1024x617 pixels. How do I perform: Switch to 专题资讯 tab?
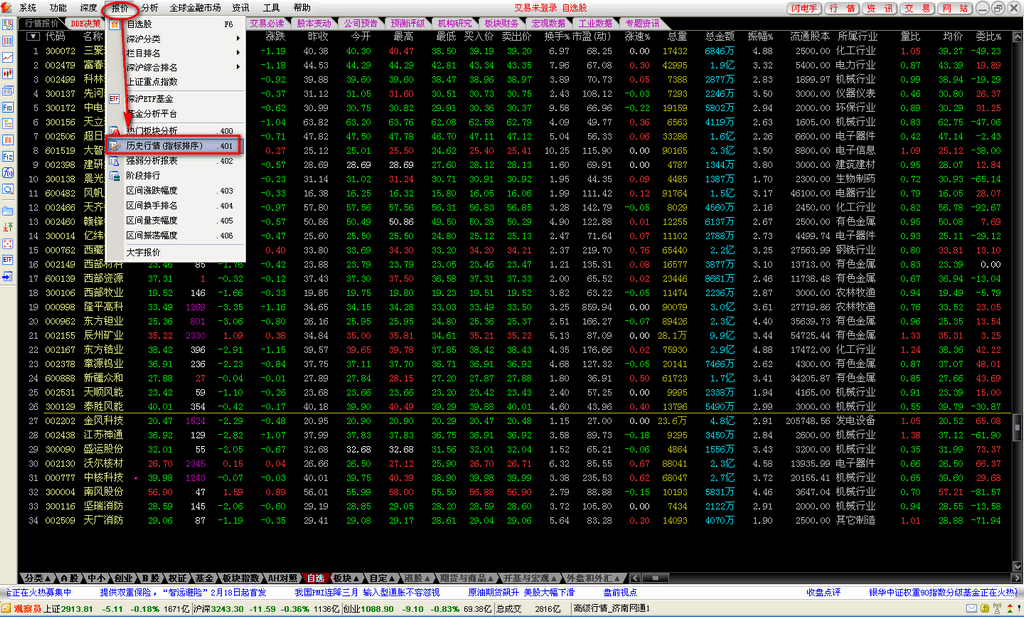tap(642, 24)
